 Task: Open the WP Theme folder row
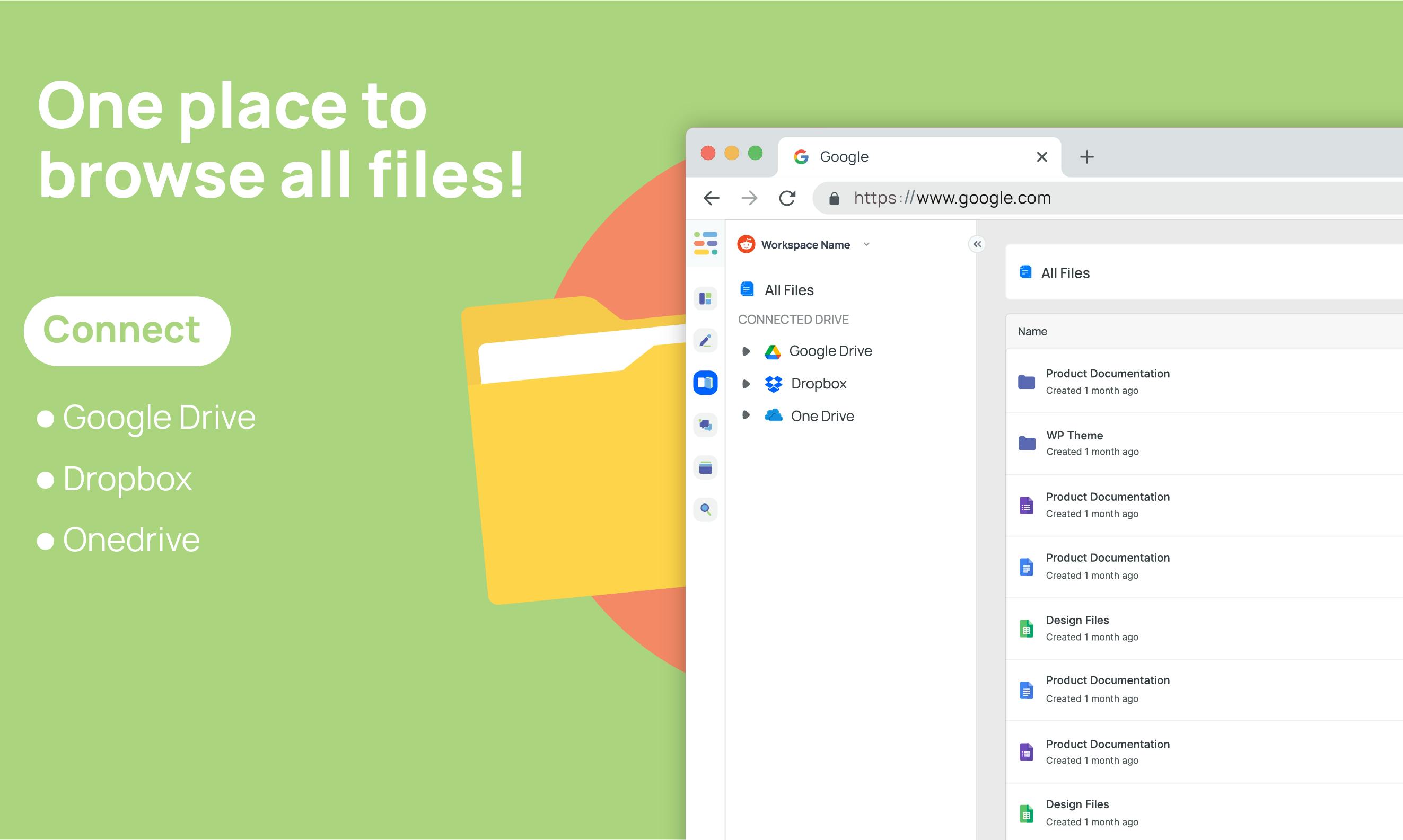(x=1204, y=443)
